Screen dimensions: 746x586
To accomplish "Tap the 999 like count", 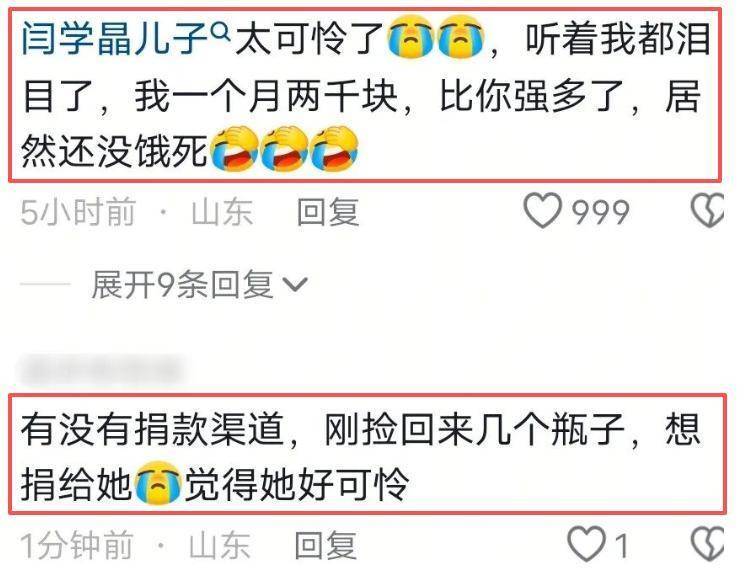I will click(x=600, y=212).
